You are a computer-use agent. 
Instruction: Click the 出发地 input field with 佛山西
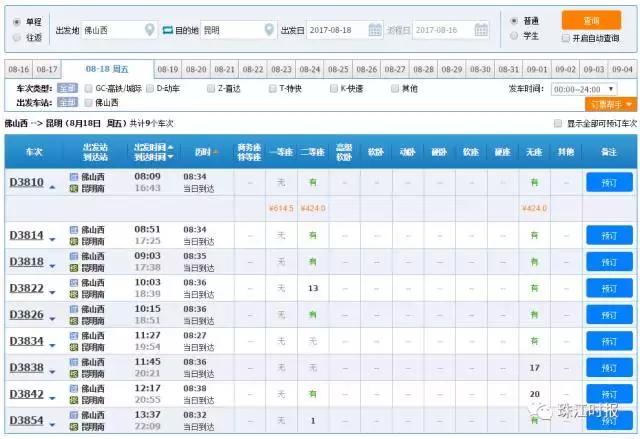point(119,30)
